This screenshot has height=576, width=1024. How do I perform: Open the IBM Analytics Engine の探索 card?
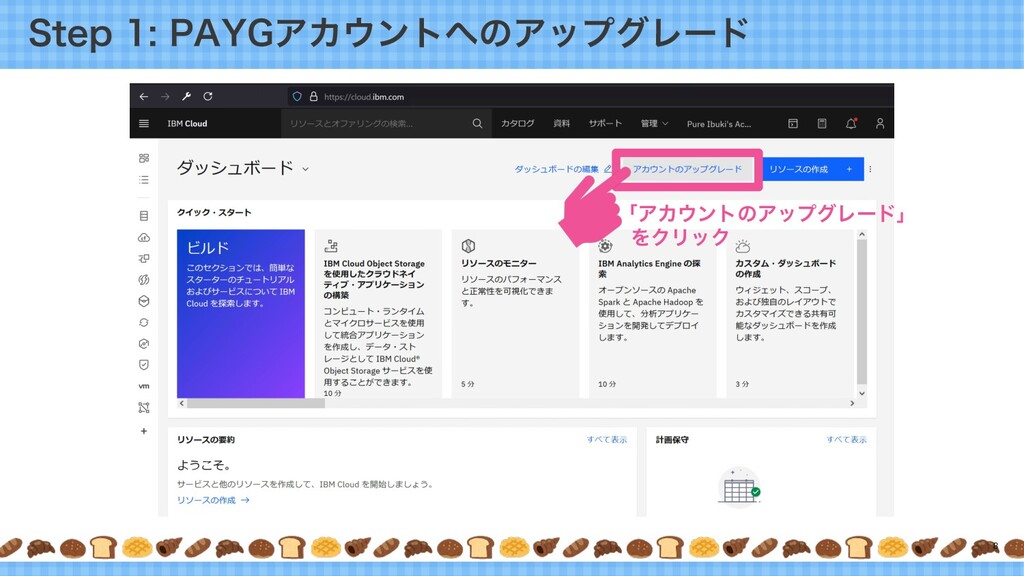(652, 313)
